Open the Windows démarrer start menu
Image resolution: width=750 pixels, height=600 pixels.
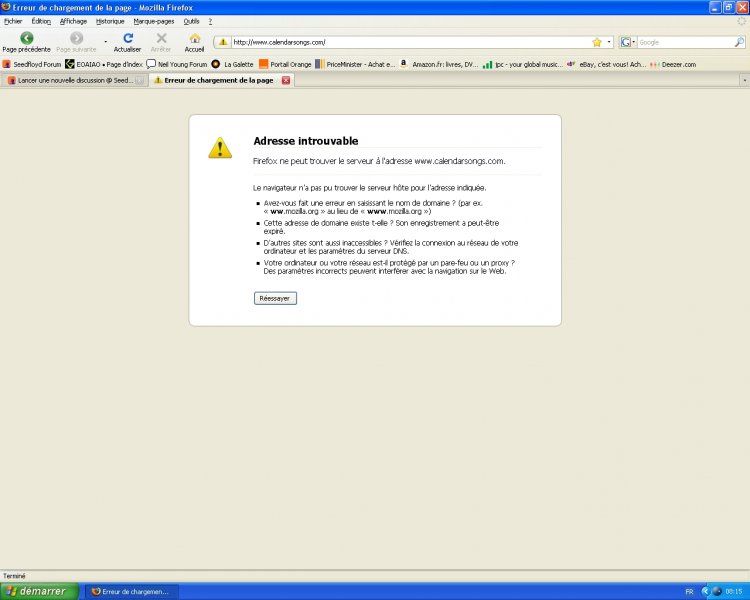click(38, 591)
